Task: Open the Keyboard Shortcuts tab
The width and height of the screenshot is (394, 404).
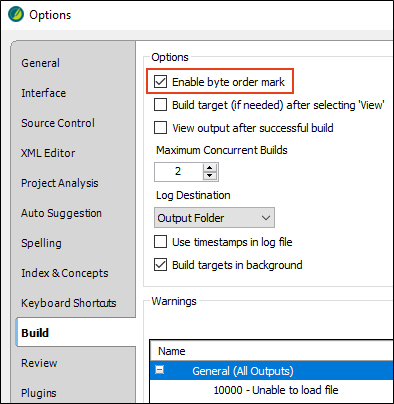Action: (69, 303)
